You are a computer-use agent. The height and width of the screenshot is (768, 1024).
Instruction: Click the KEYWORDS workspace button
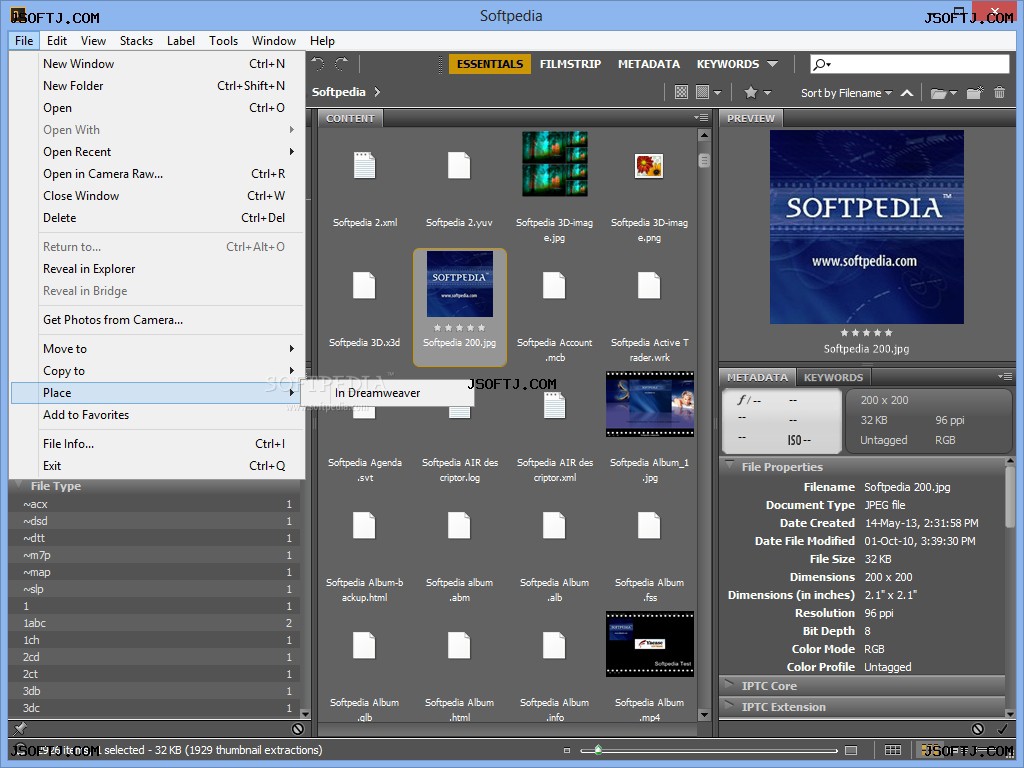pos(728,64)
